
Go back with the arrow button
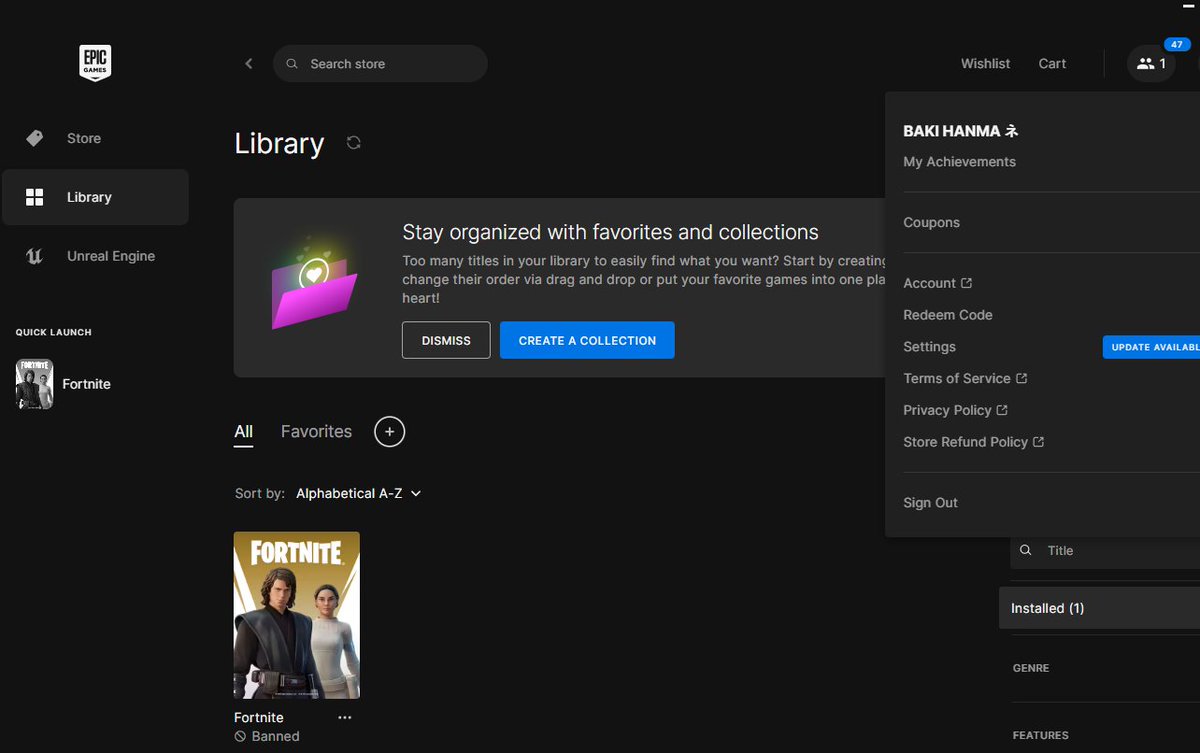(249, 63)
